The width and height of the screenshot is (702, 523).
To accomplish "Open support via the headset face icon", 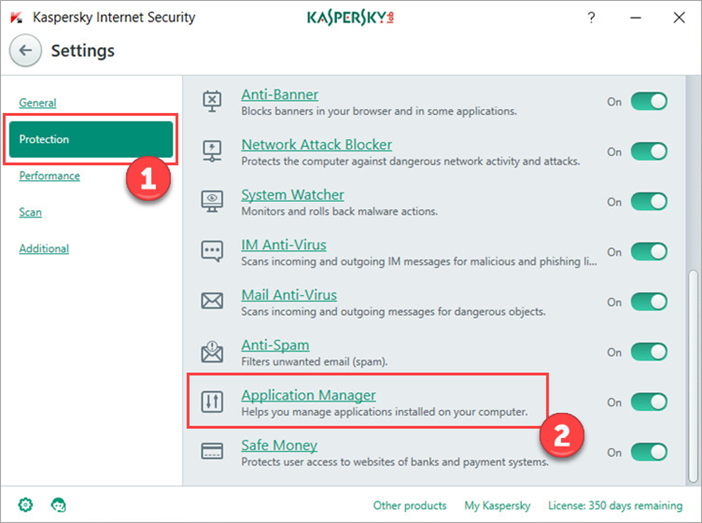I will pos(58,505).
